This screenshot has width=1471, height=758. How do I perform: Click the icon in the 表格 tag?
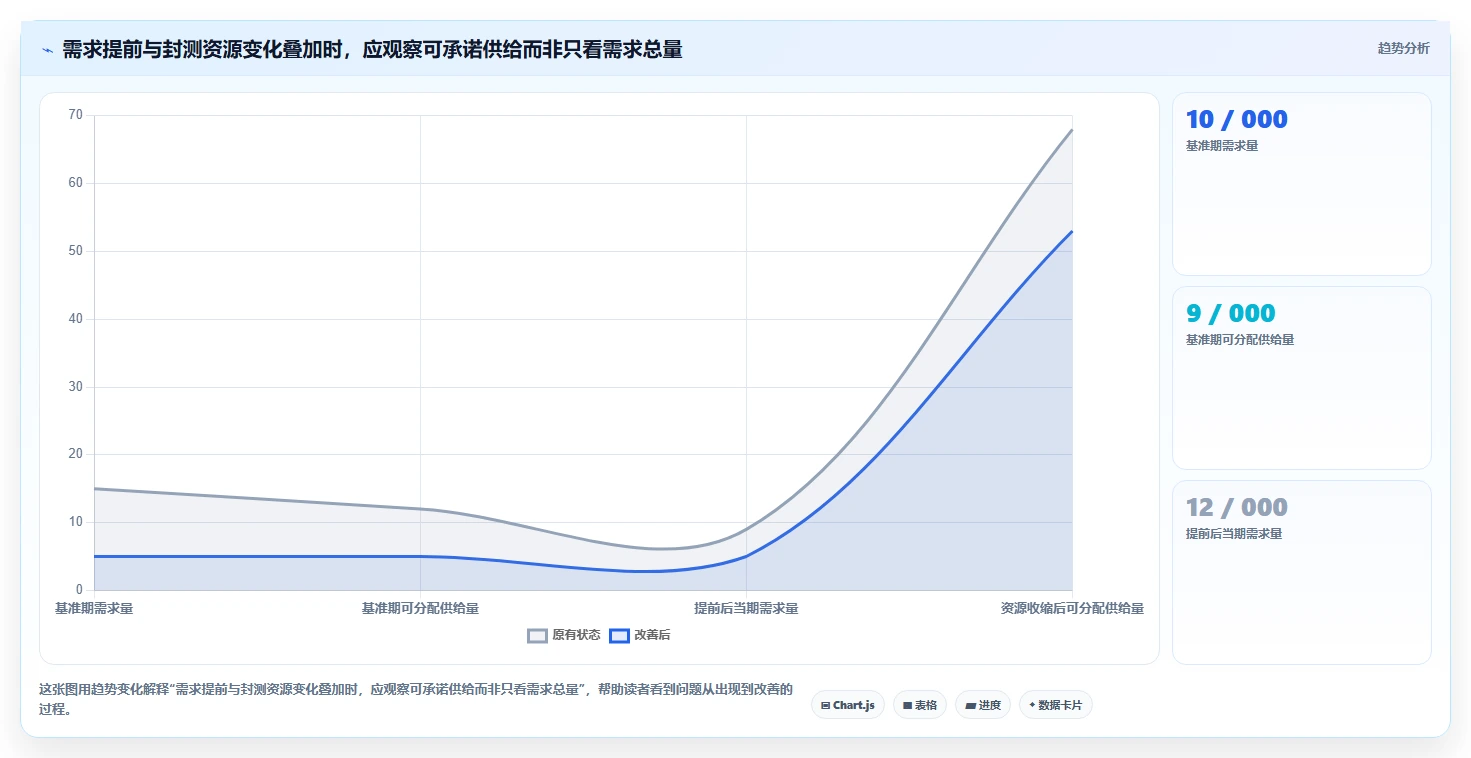pos(907,705)
